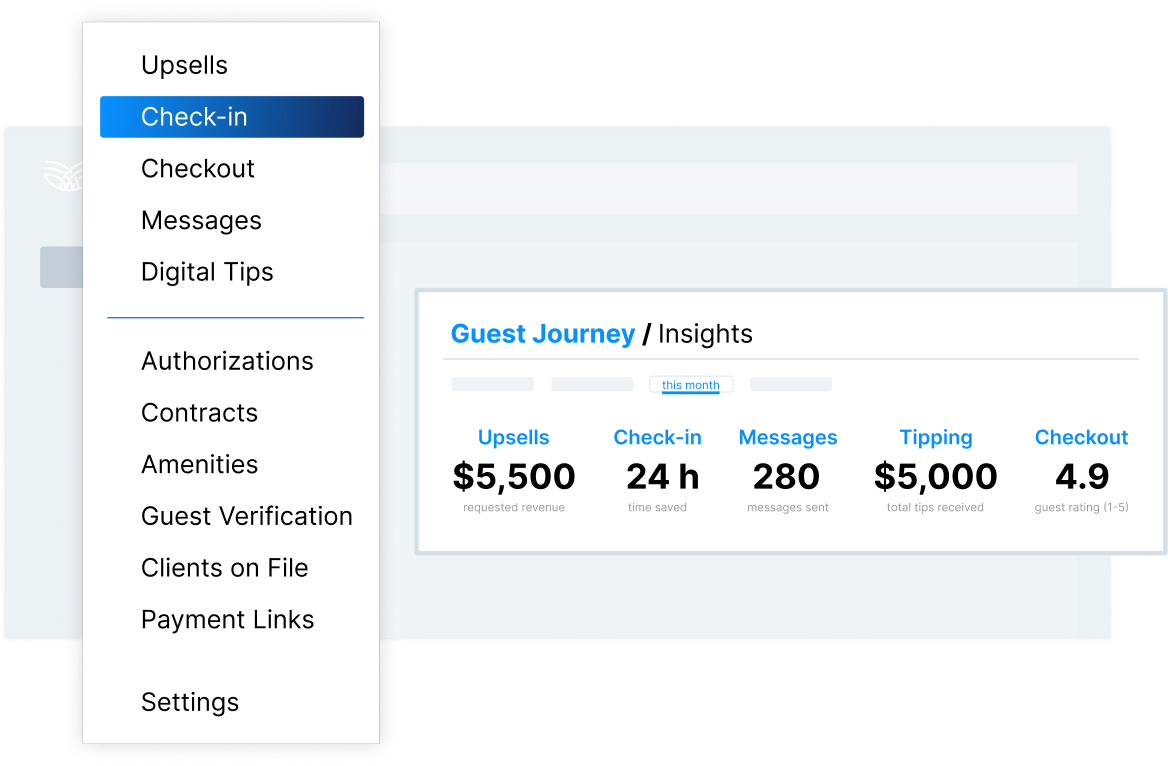Select Contracts from the sidebar
Image resolution: width=1168 pixels, height=766 pixels.
click(x=199, y=413)
